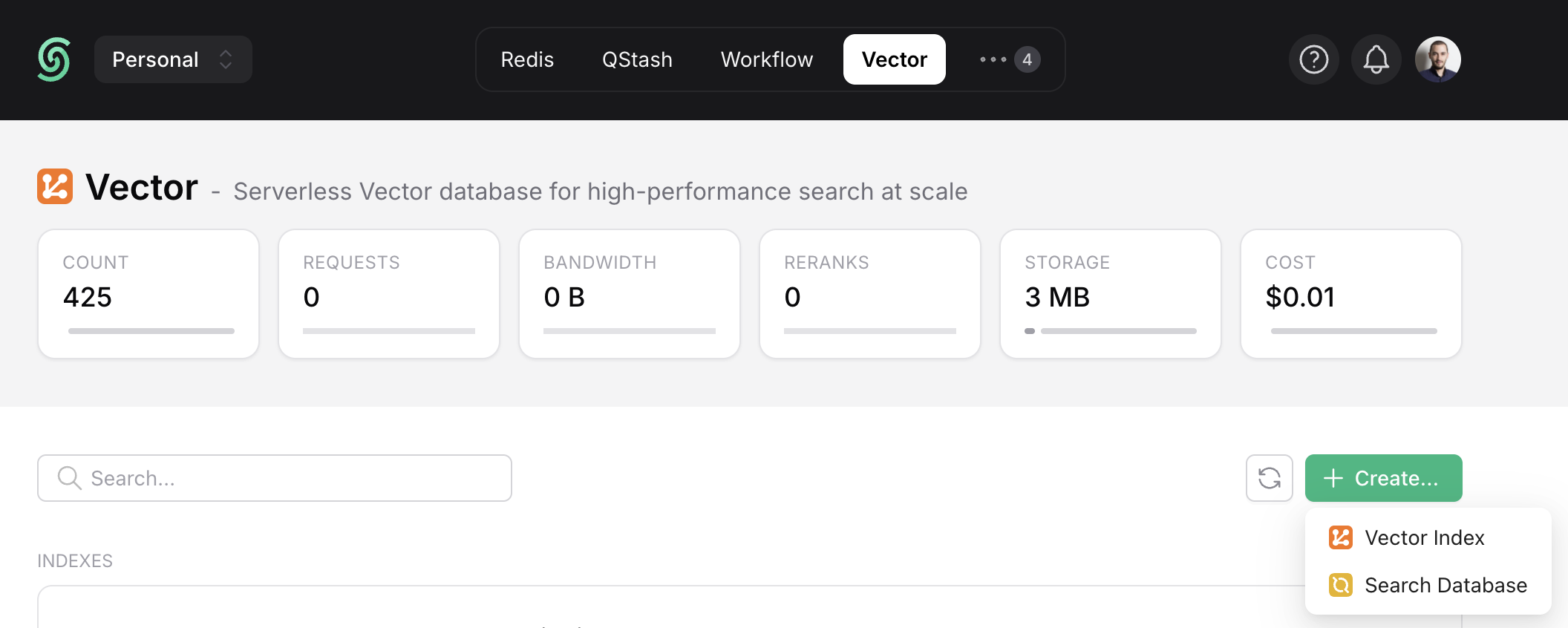Image resolution: width=1568 pixels, height=628 pixels.
Task: Click the badge showing 4 more products
Action: click(1028, 59)
